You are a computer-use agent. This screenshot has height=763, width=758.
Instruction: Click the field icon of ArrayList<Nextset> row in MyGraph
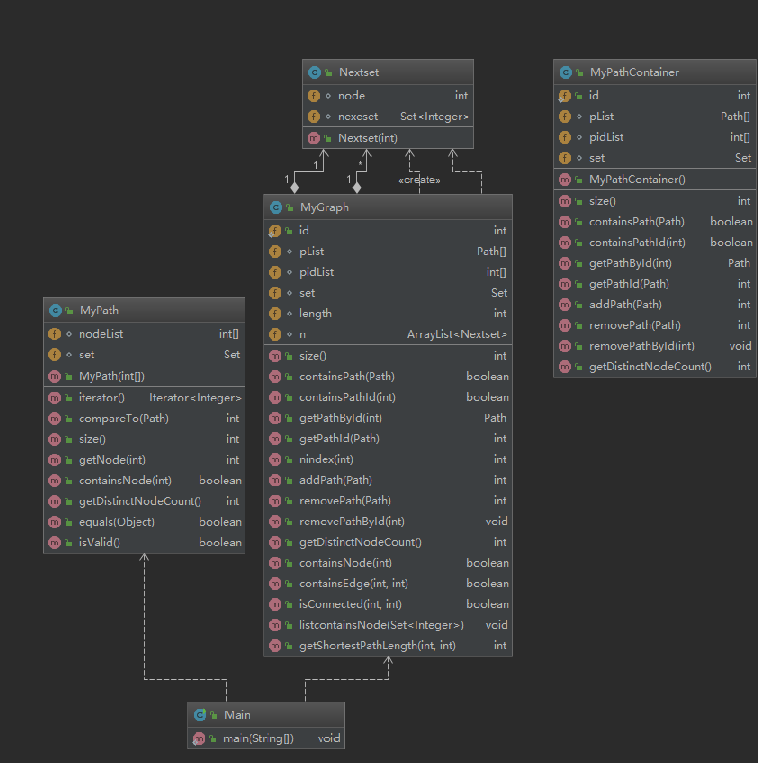275,334
